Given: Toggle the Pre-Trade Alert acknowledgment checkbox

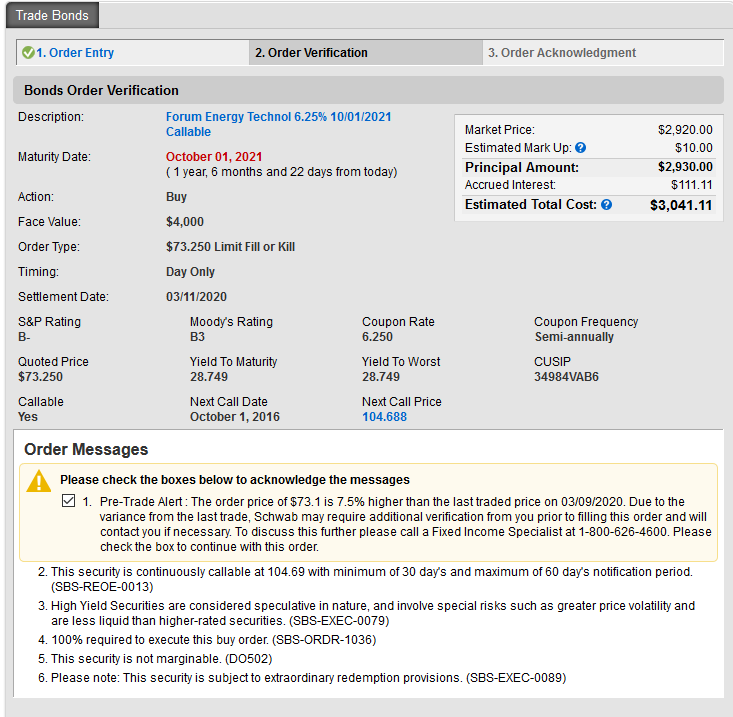Looking at the screenshot, I should click(x=68, y=501).
